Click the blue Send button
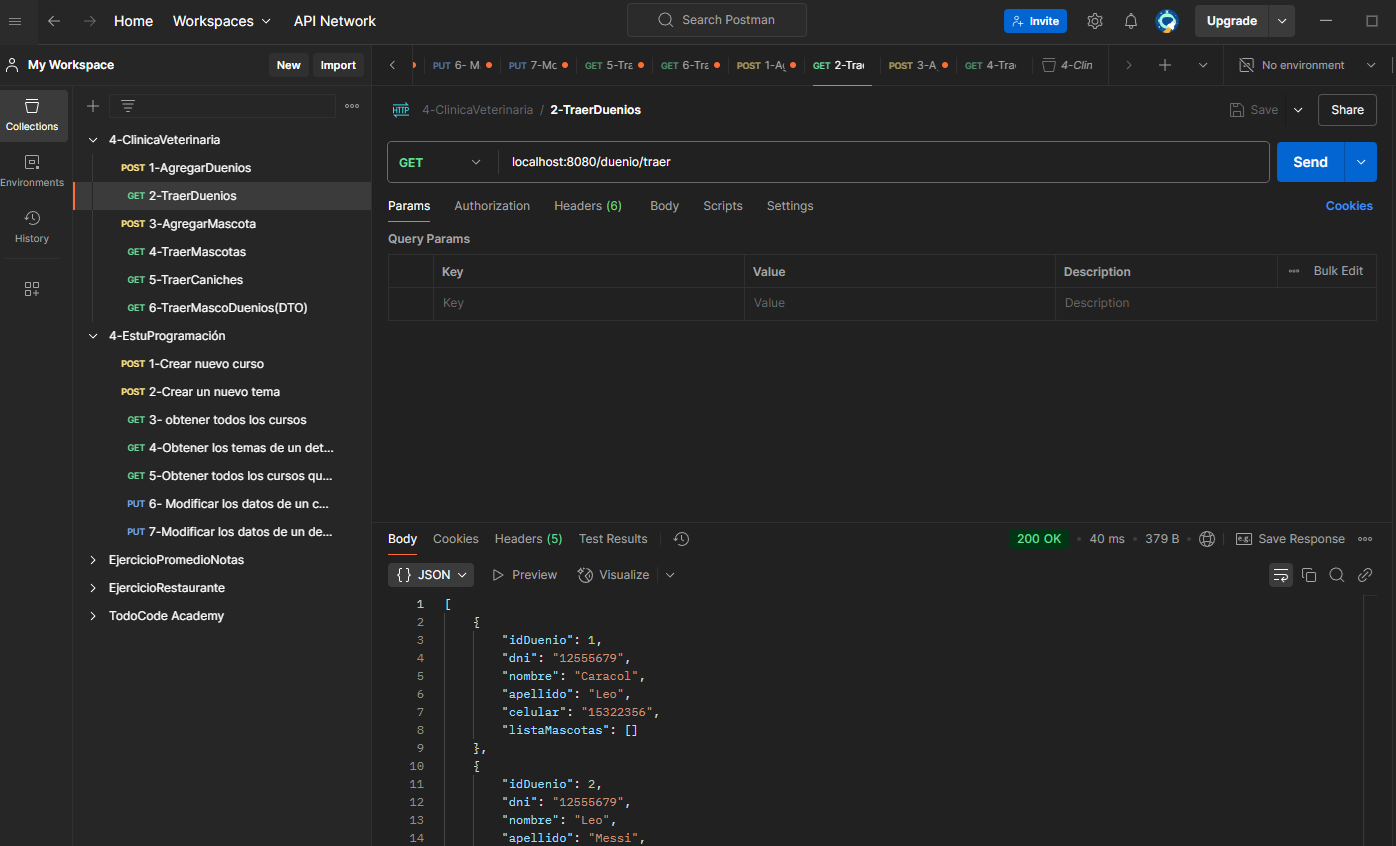Viewport: 1396px width, 846px height. click(x=1309, y=162)
